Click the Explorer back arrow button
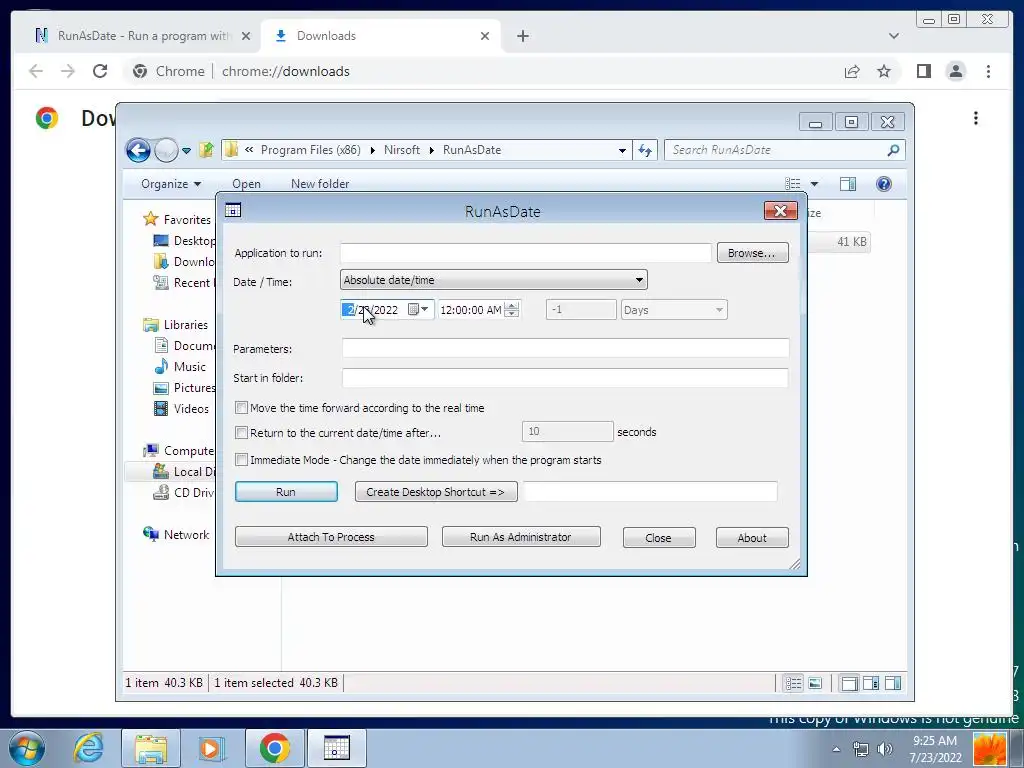 pos(138,150)
